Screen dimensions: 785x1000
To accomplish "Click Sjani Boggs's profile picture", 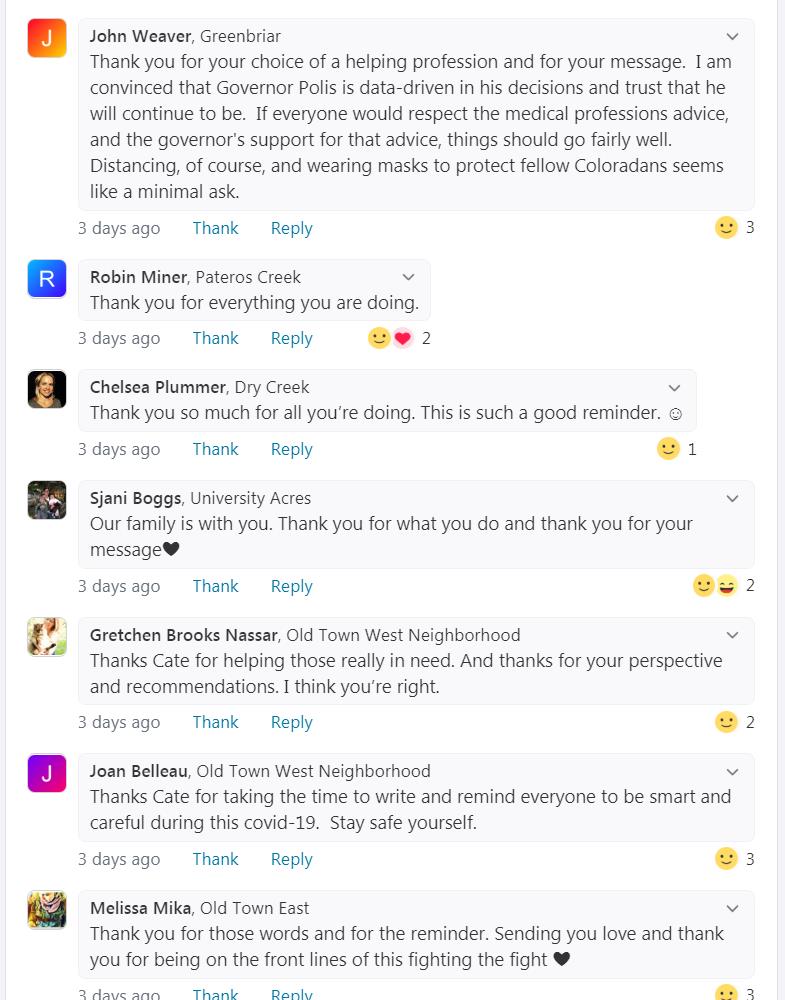I will pyautogui.click(x=47, y=500).
